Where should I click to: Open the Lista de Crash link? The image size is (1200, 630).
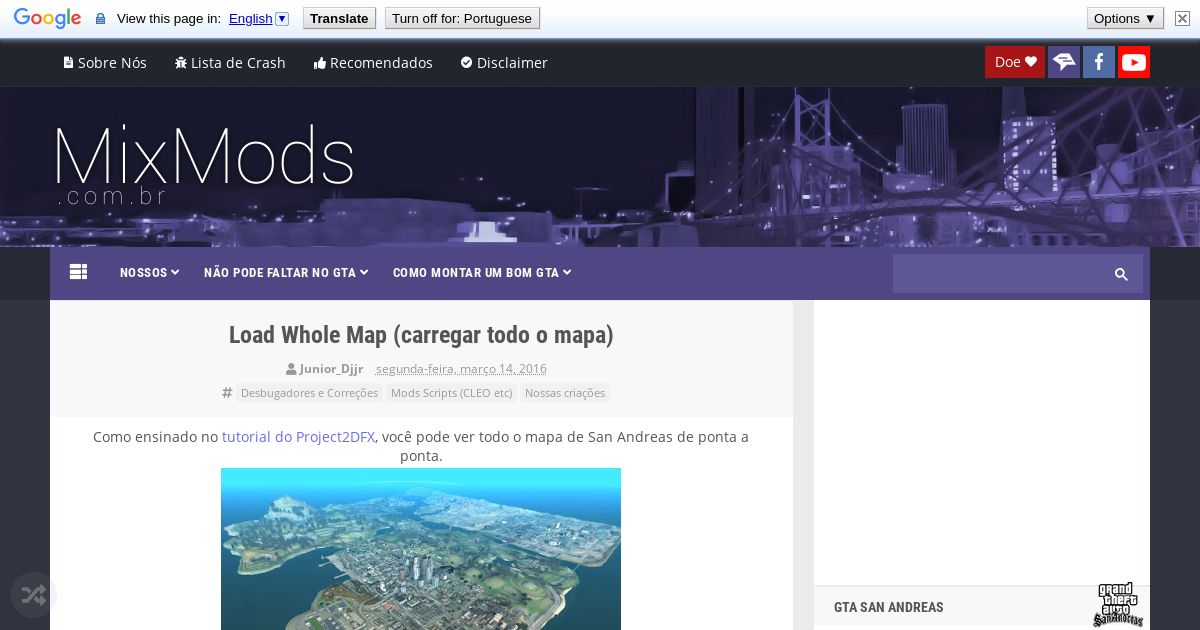coord(230,63)
